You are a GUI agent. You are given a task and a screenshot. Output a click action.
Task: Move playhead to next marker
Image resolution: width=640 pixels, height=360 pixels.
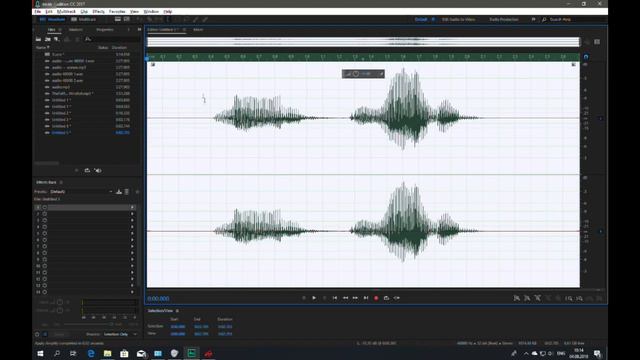366,298
